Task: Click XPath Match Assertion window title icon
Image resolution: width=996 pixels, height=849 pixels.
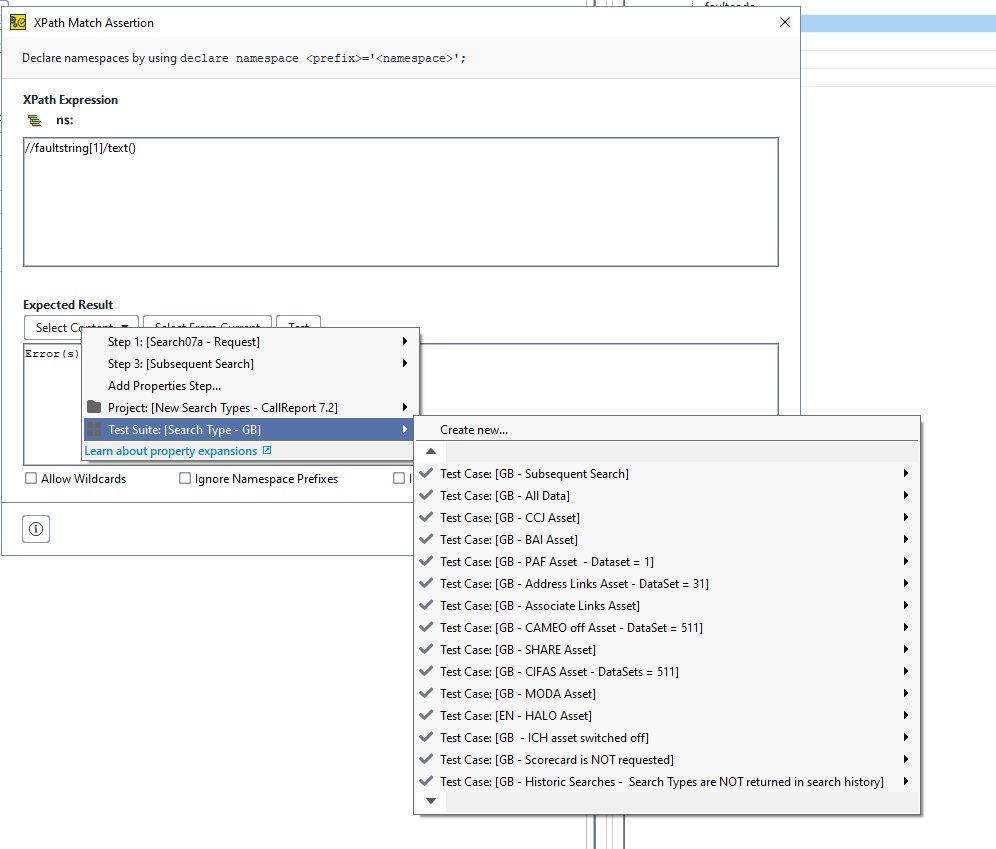Action: (x=17, y=22)
